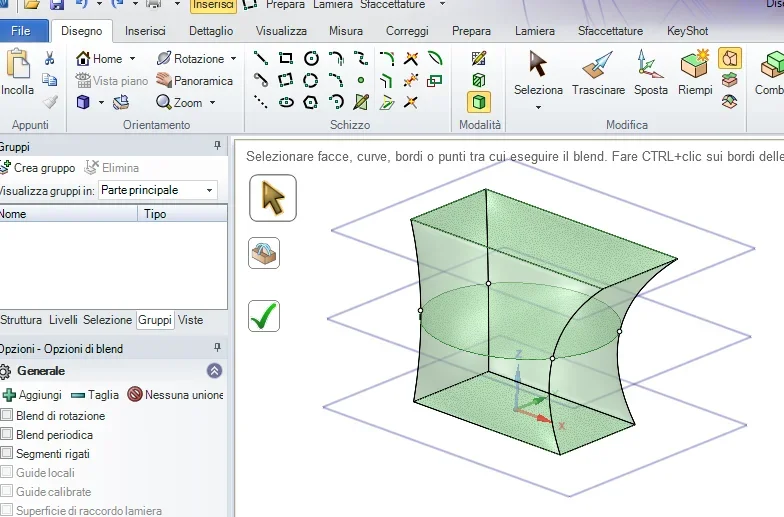Switch to the Lamiera ribbon tab
The height and width of the screenshot is (517, 784).
535,31
